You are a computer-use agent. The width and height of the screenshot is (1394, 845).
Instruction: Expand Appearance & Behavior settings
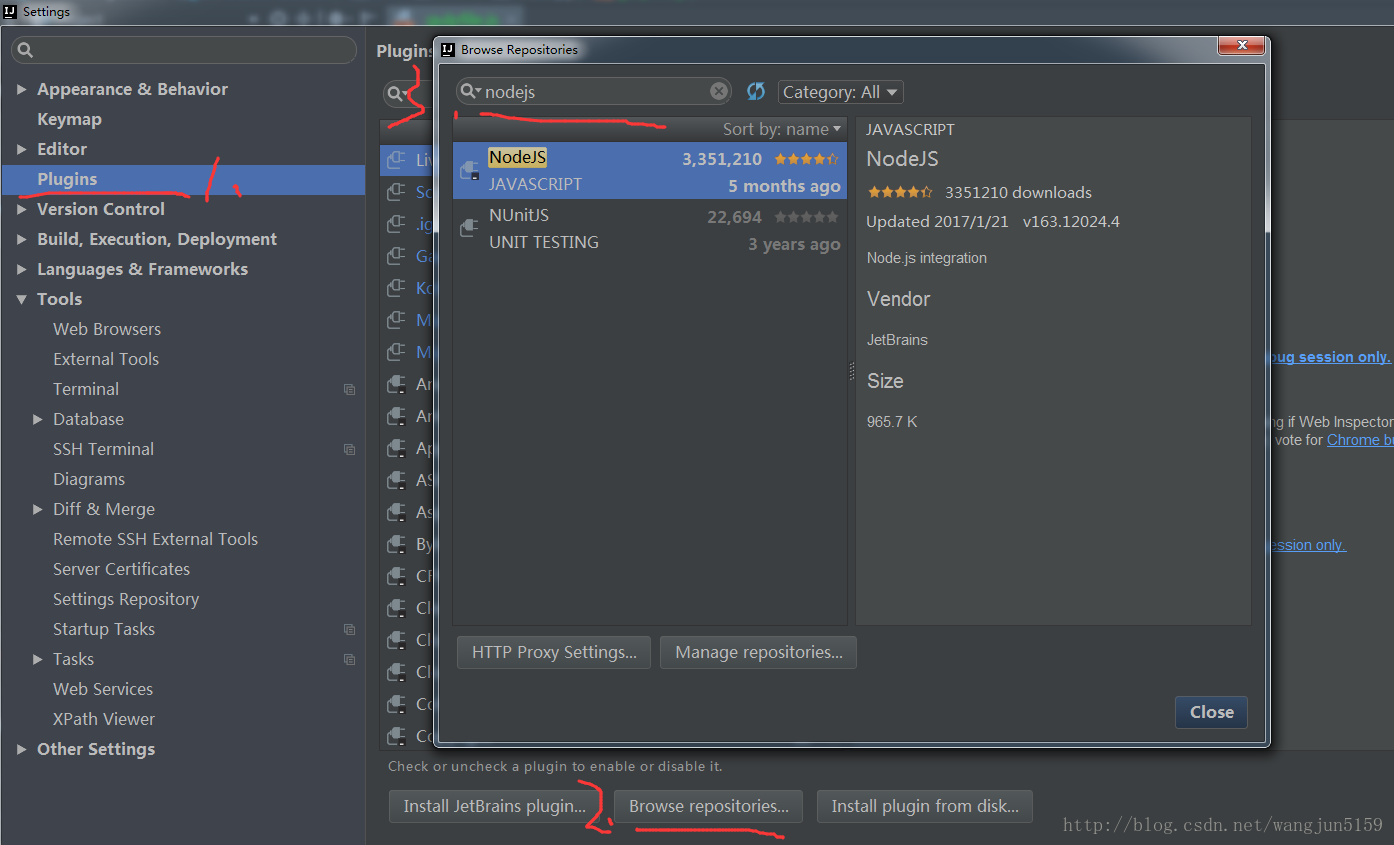coord(22,89)
